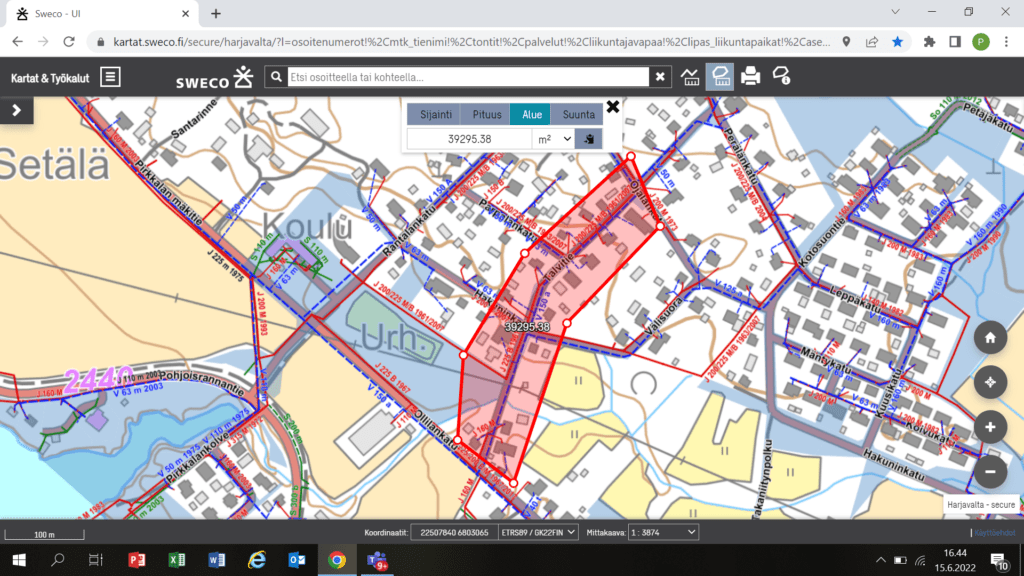Zoom out with the minus button

[x=990, y=472]
